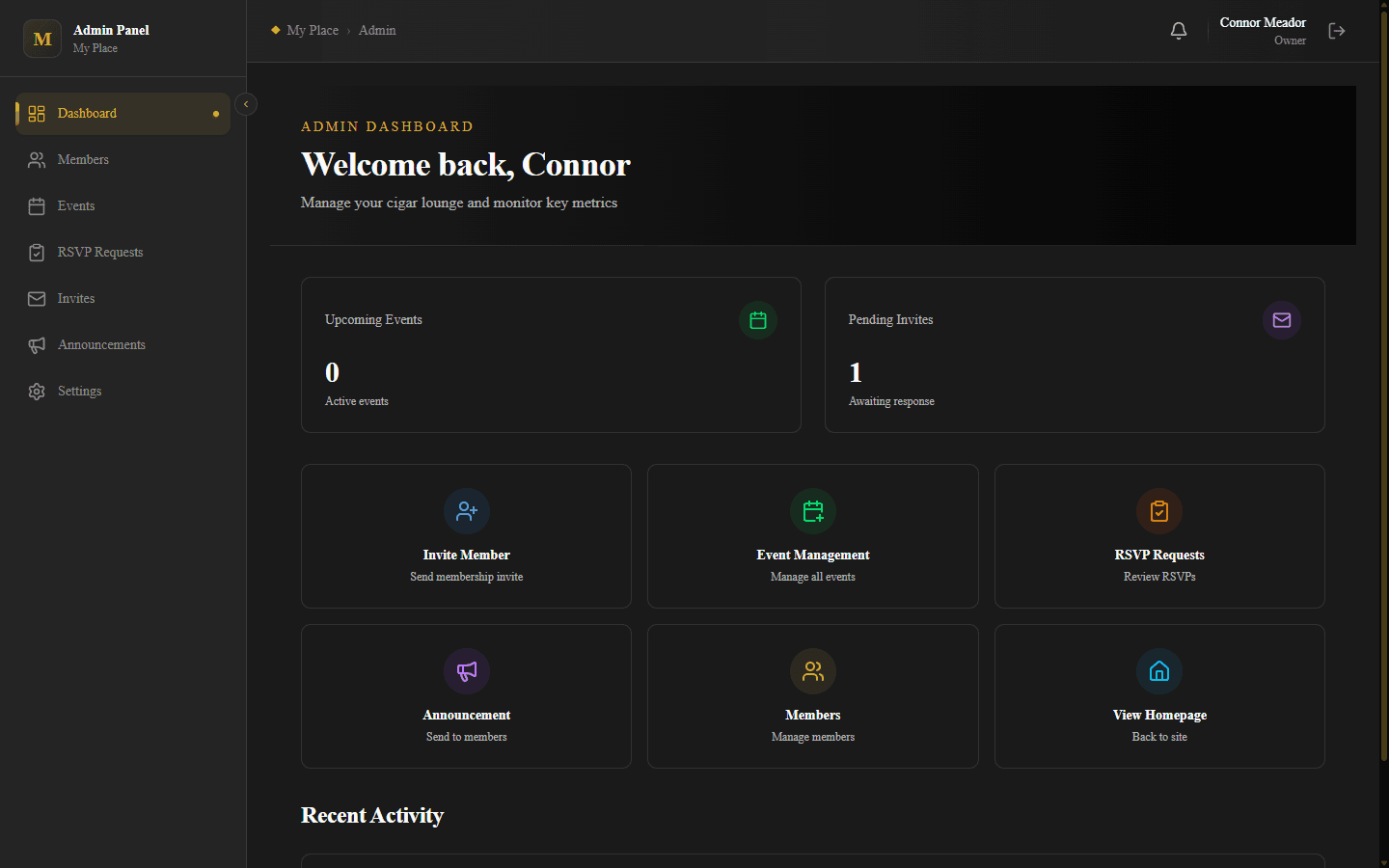Open the Members quick action card
The height and width of the screenshot is (868, 1389).
(x=813, y=696)
